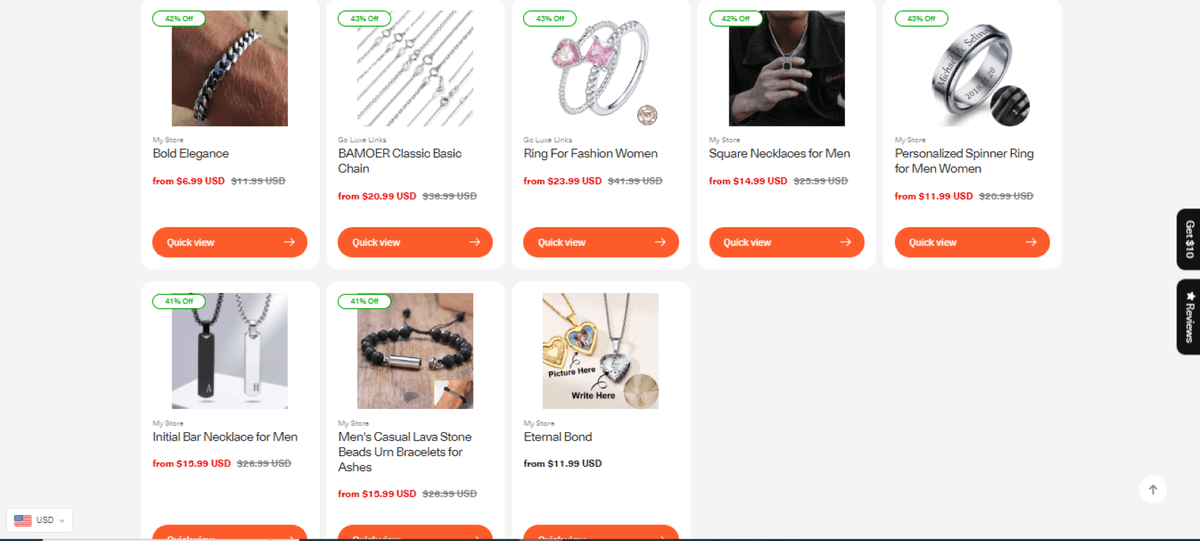Open the Reviews star side tab
The height and width of the screenshot is (541, 1200).
[x=1188, y=317]
